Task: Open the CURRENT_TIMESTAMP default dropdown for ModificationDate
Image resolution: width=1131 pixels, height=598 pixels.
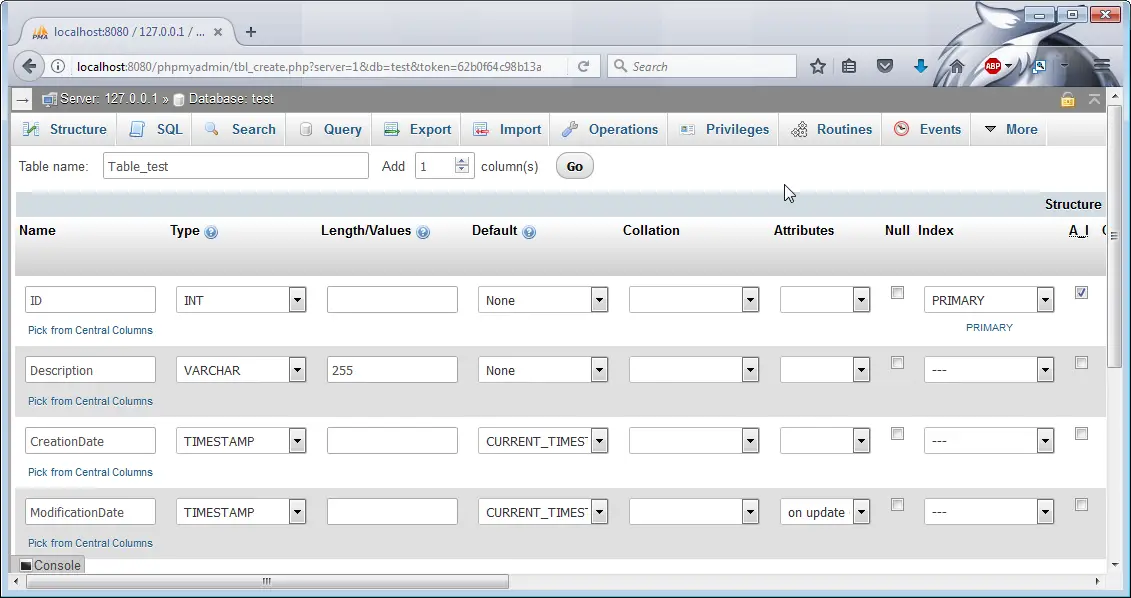Action: click(x=543, y=512)
